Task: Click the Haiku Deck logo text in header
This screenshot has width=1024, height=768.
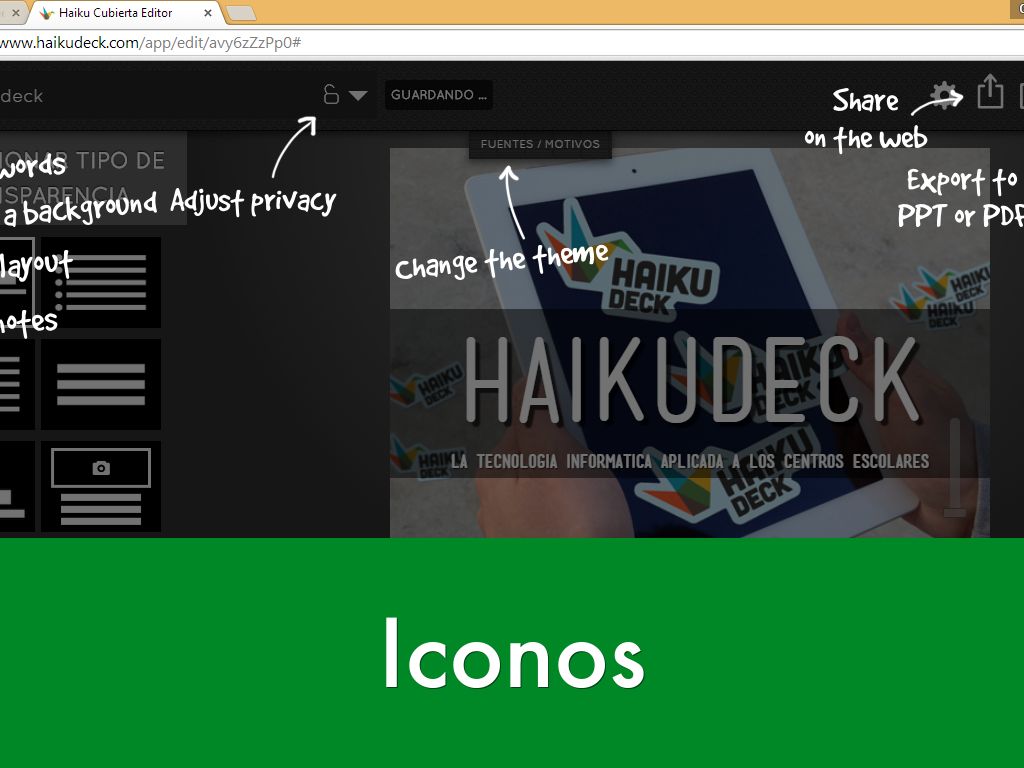Action: pyautogui.click(x=20, y=96)
